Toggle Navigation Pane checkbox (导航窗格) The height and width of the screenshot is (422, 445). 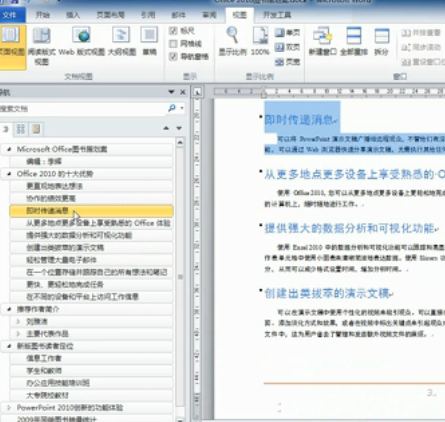point(173,57)
